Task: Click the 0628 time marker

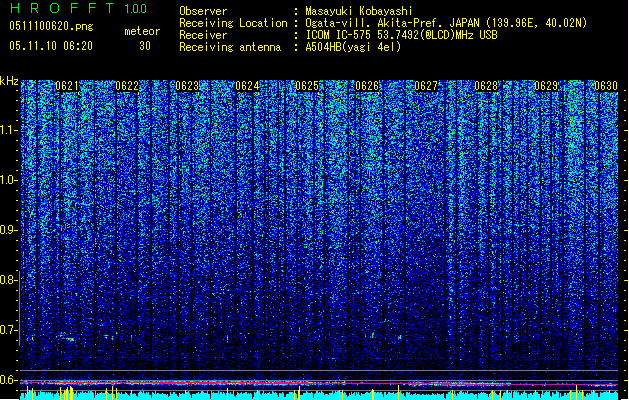Action: click(486, 86)
